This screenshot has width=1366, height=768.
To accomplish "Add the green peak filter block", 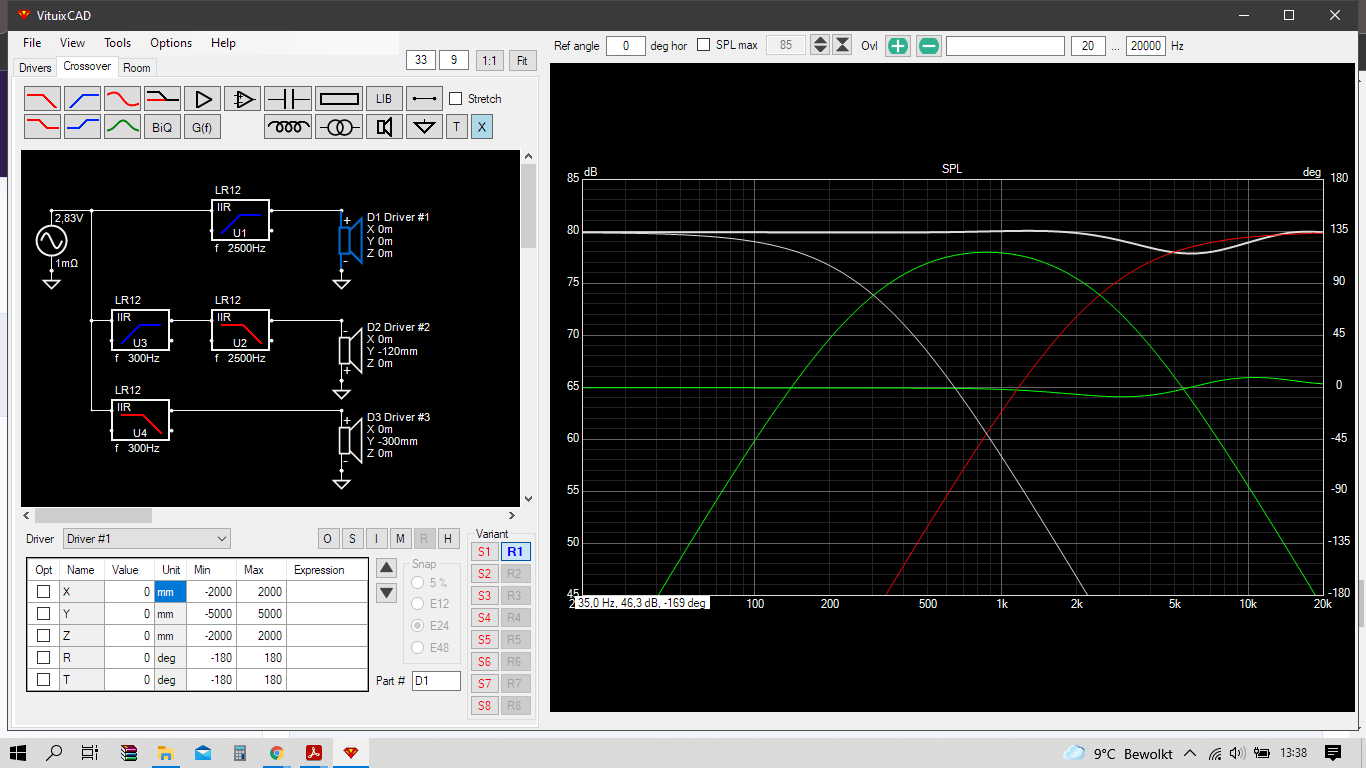I will [x=122, y=127].
